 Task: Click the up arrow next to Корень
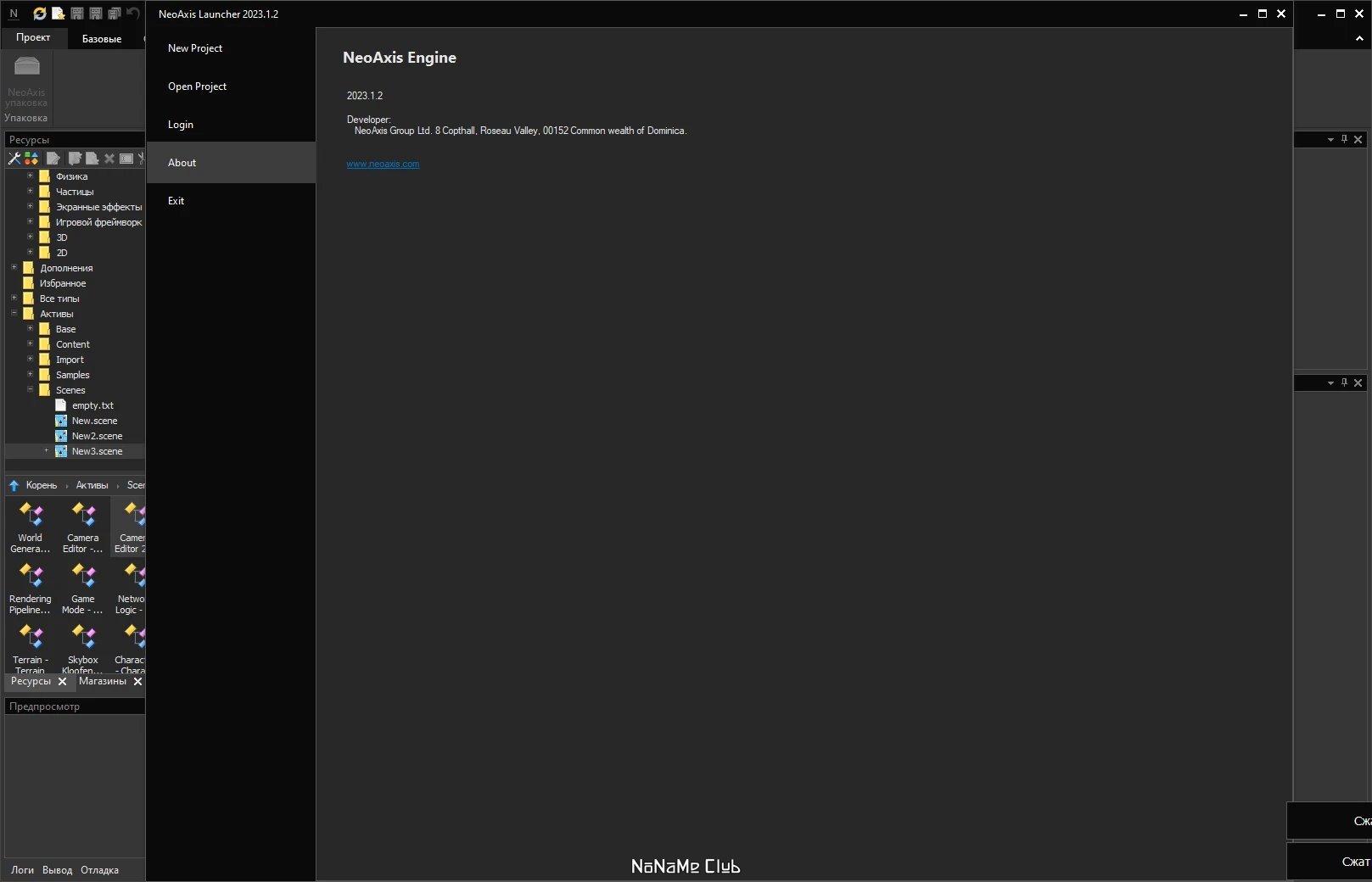[x=14, y=485]
